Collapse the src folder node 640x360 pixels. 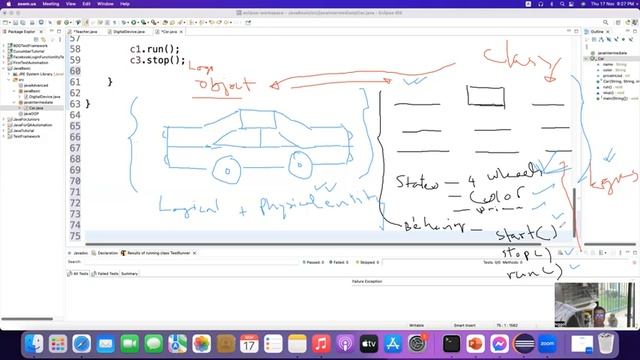tap(9, 80)
